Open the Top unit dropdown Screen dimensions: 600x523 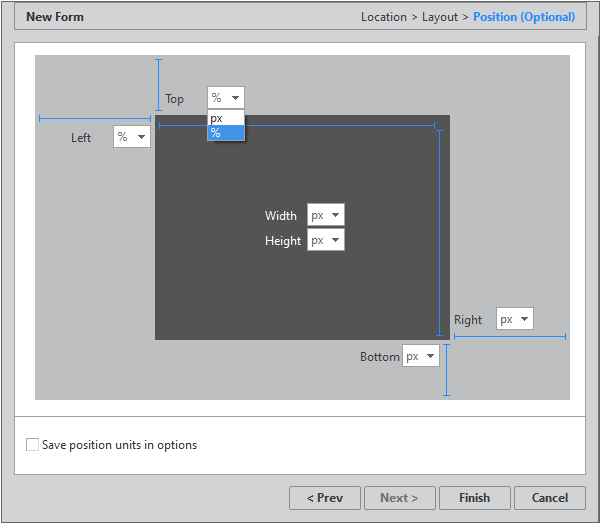click(x=225, y=98)
